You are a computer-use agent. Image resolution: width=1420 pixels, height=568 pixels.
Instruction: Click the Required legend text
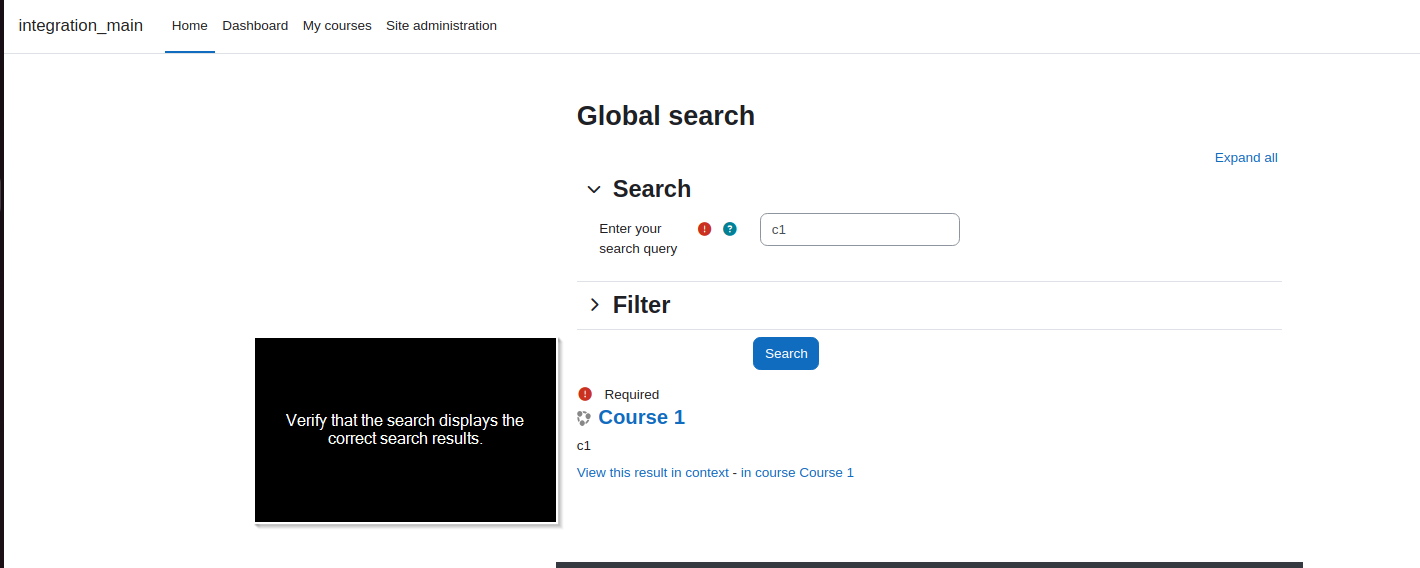pos(632,395)
